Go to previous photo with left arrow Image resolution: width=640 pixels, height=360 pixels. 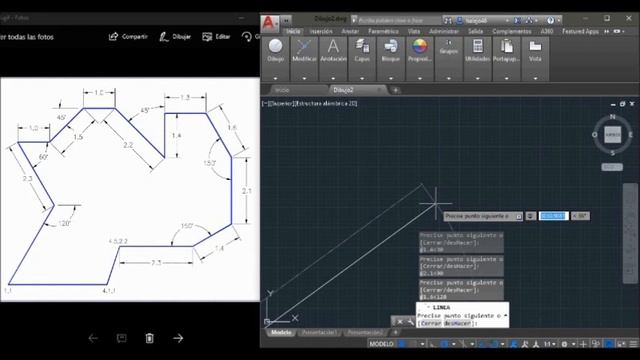(93, 338)
